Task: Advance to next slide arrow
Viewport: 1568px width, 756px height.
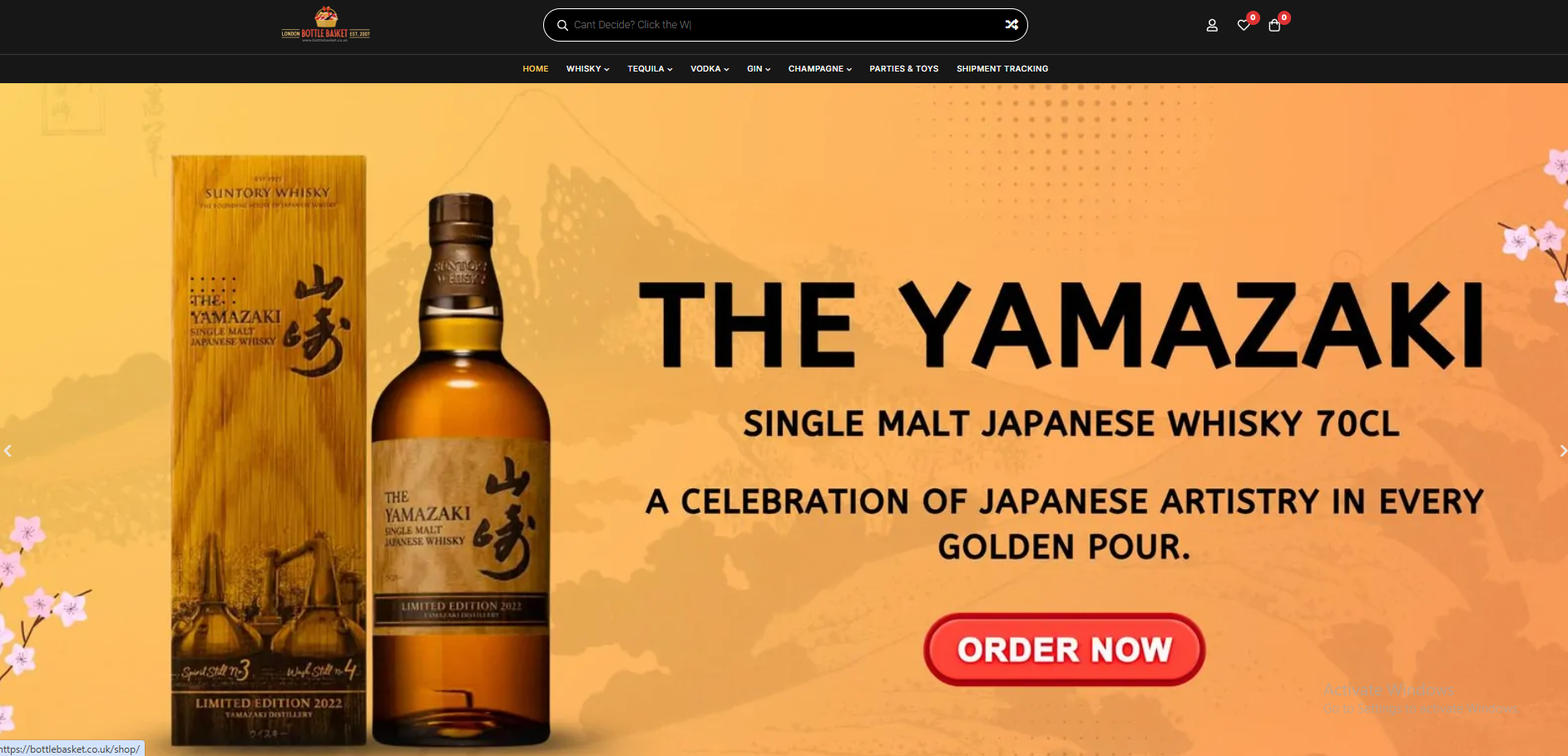Action: point(1562,451)
